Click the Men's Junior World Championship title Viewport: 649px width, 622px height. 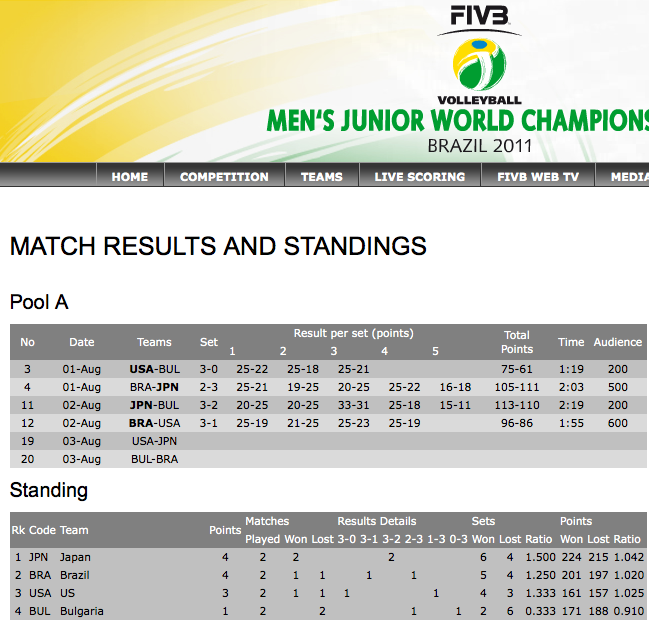(x=457, y=122)
